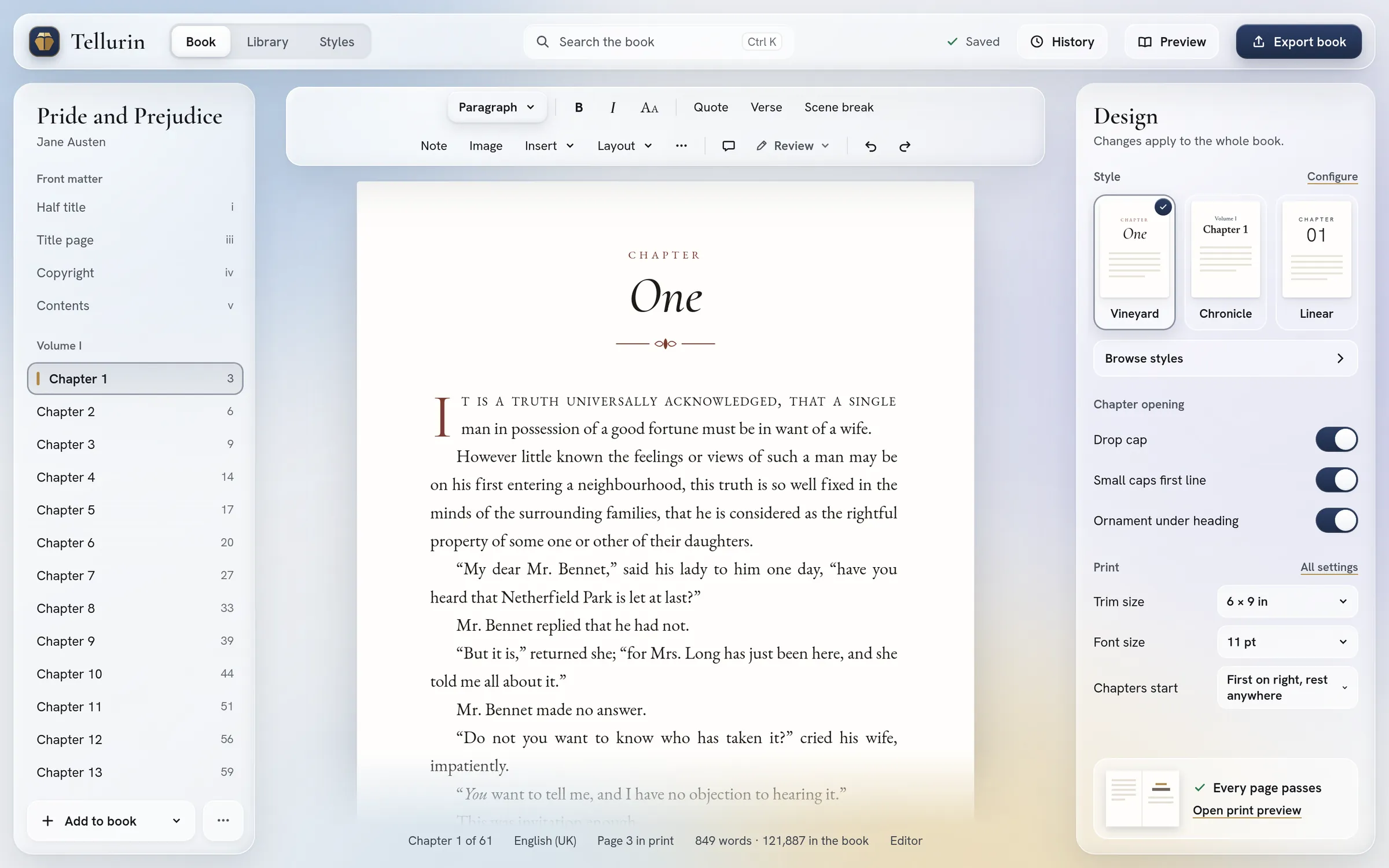1389x868 pixels.
Task: Open the book Preview
Action: pos(1171,42)
